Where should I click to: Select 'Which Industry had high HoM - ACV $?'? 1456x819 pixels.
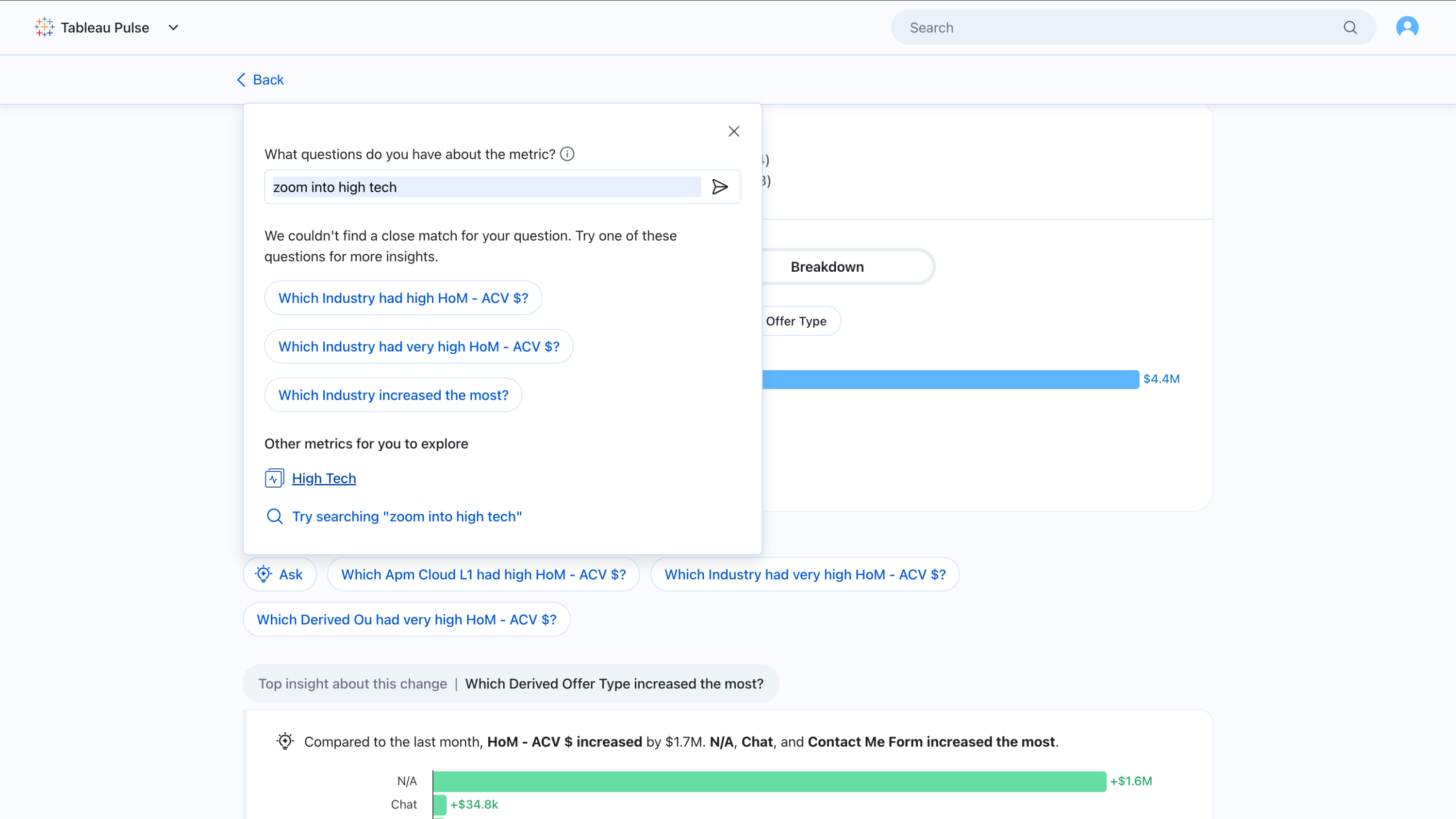point(403,298)
